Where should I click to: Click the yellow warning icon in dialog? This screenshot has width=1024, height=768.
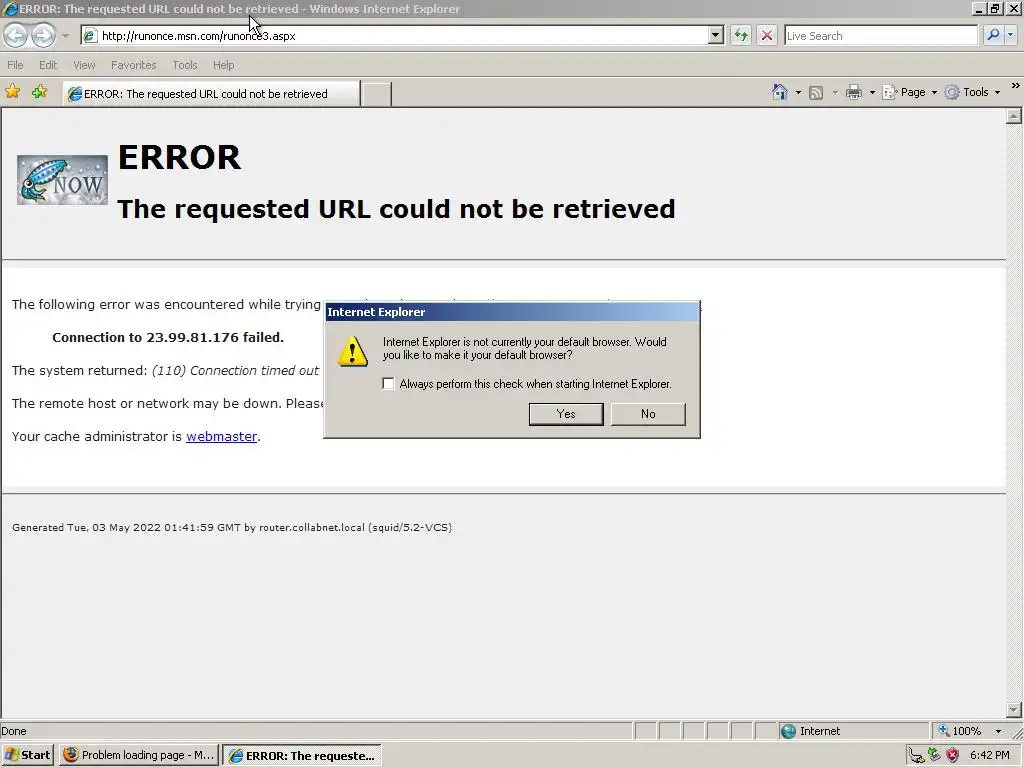353,351
